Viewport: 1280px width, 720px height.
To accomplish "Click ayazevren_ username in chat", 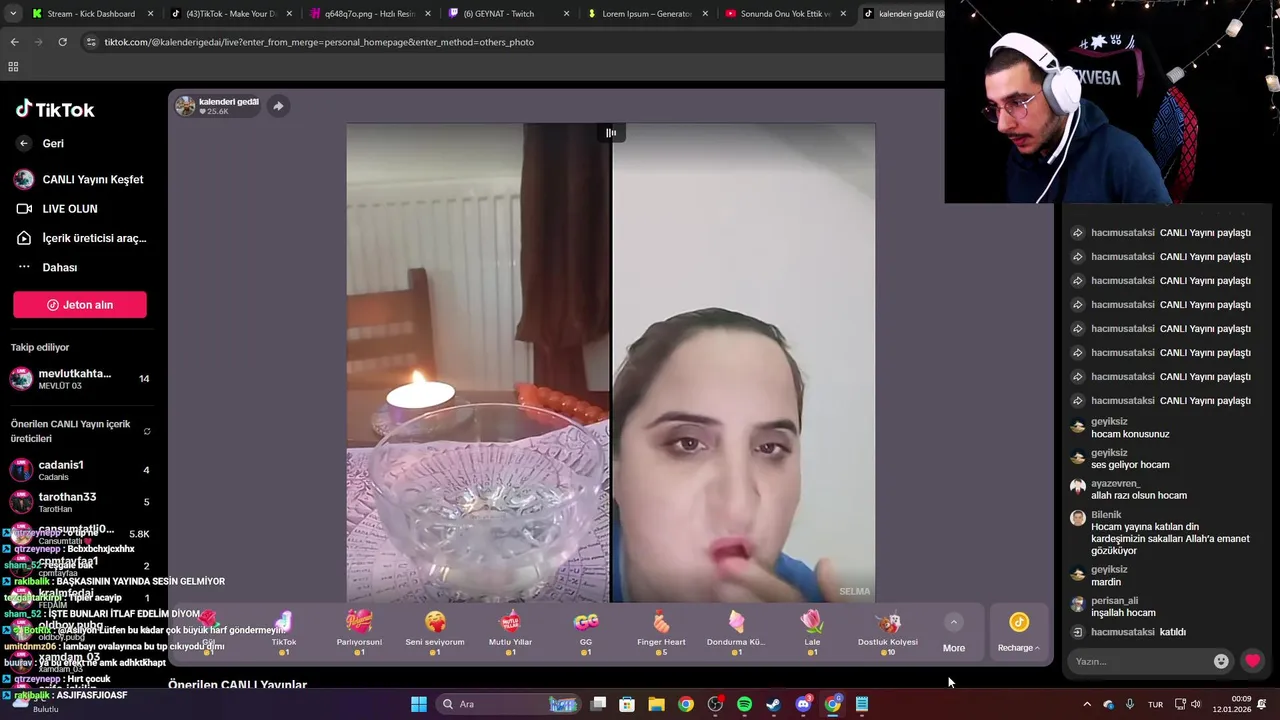I will (1115, 484).
